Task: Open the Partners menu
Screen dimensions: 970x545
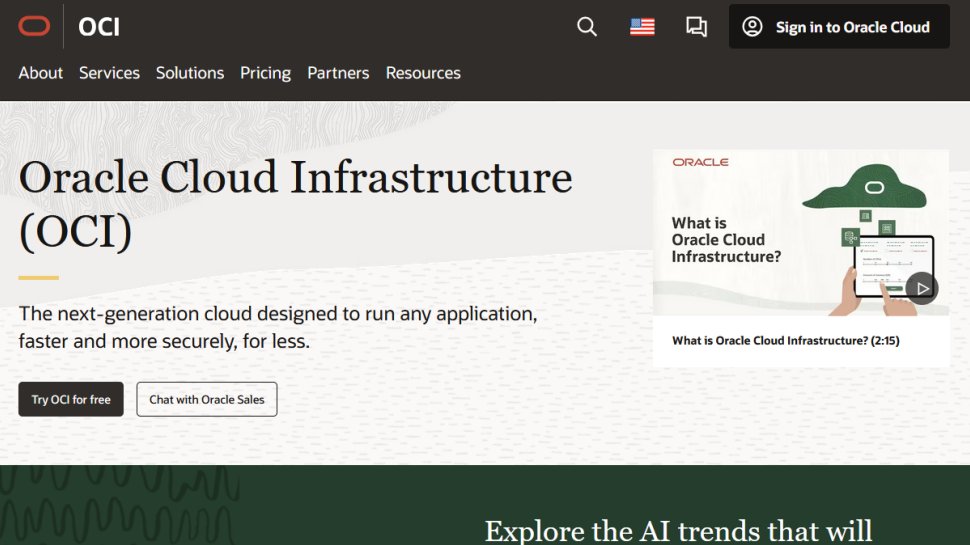Action: tap(338, 73)
